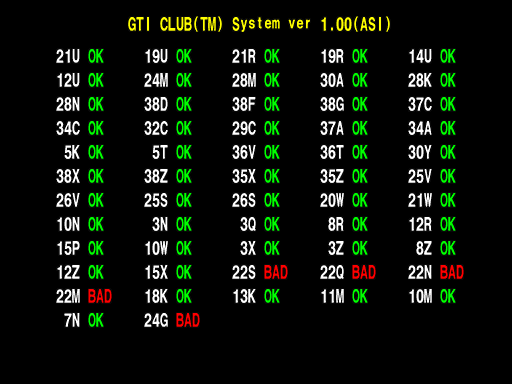Screen dimensions: 512x384
Task: Click the red BAD status beside 22N
Action: pos(452,272)
